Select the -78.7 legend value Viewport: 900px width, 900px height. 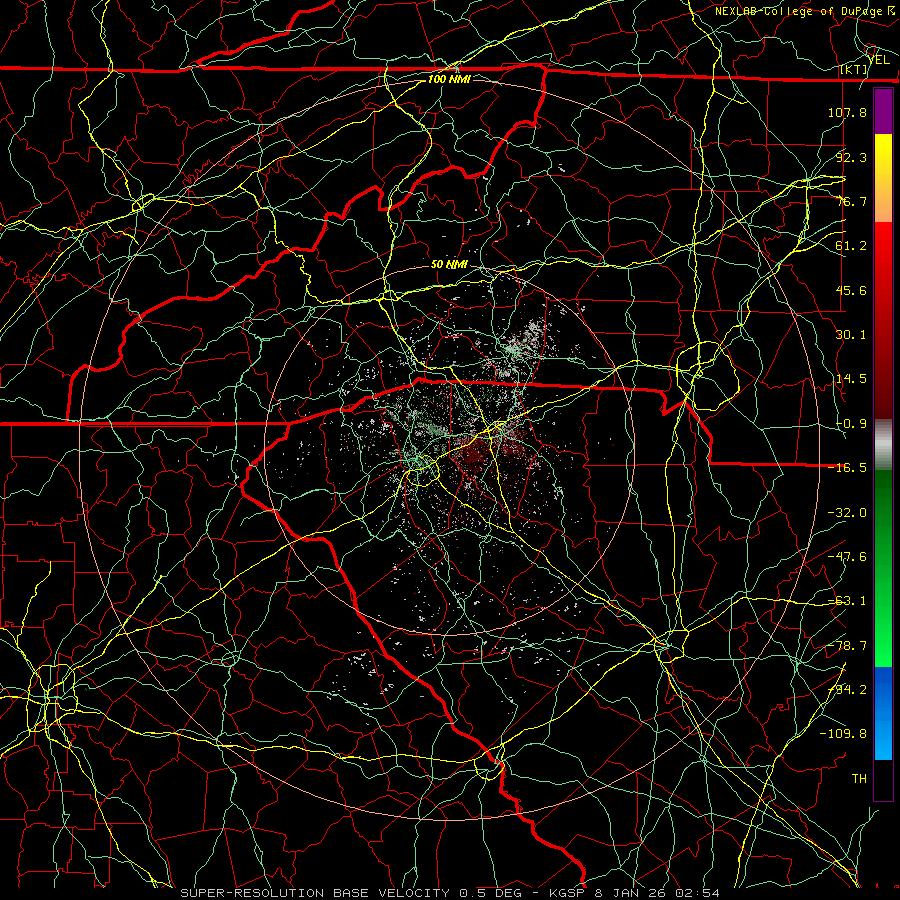coord(847,646)
